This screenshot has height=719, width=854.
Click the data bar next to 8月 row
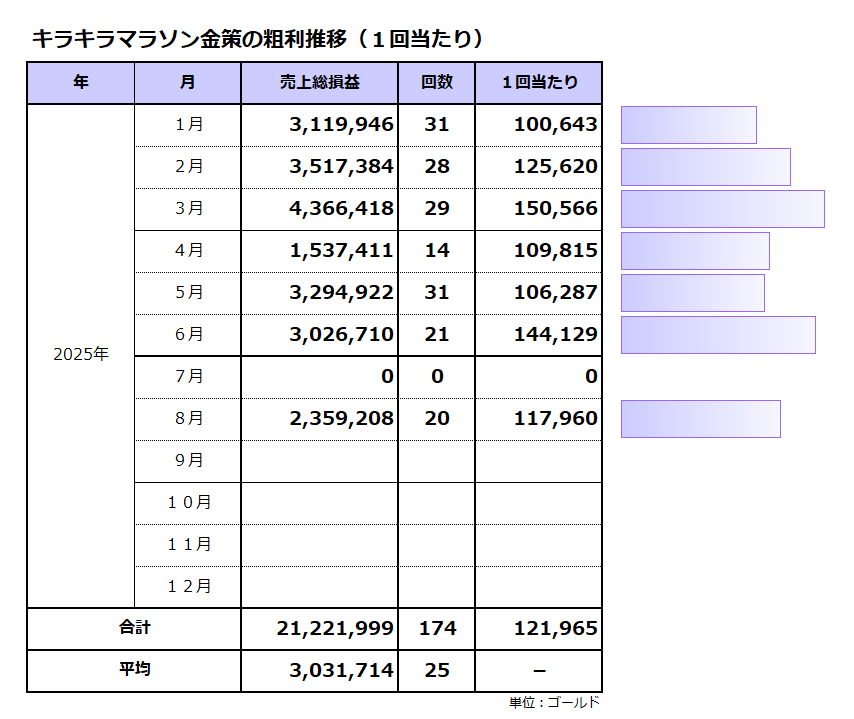[x=700, y=419]
